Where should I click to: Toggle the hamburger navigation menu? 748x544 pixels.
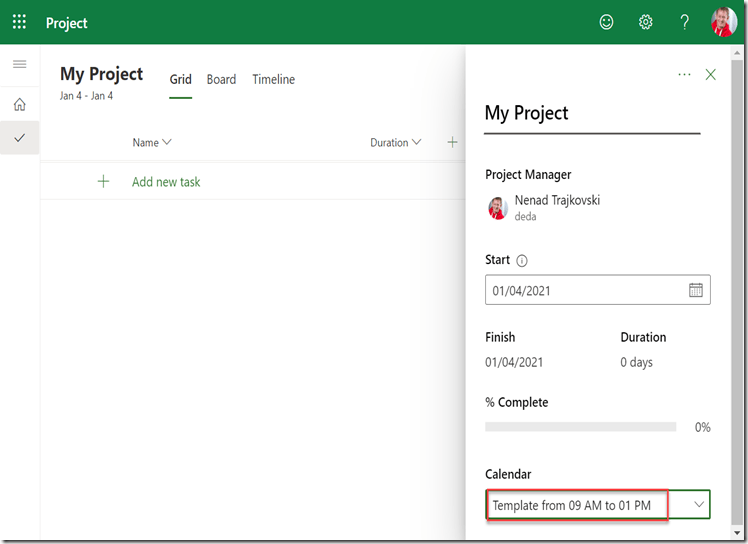(x=20, y=64)
